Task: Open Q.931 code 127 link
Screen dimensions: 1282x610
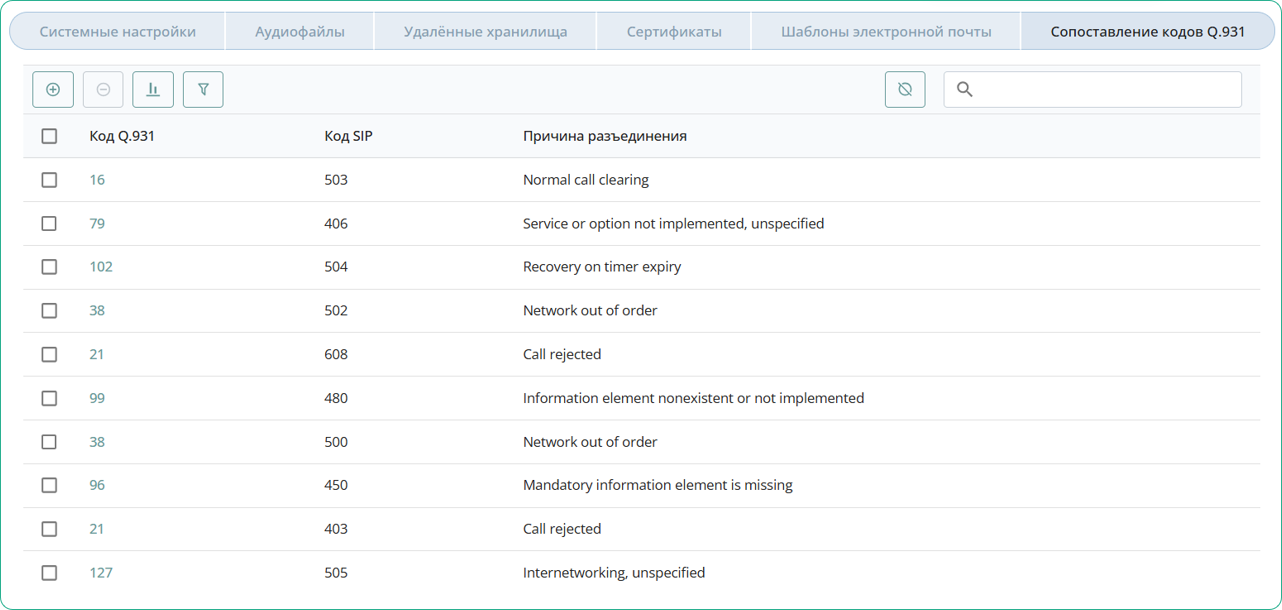Action: coord(101,573)
